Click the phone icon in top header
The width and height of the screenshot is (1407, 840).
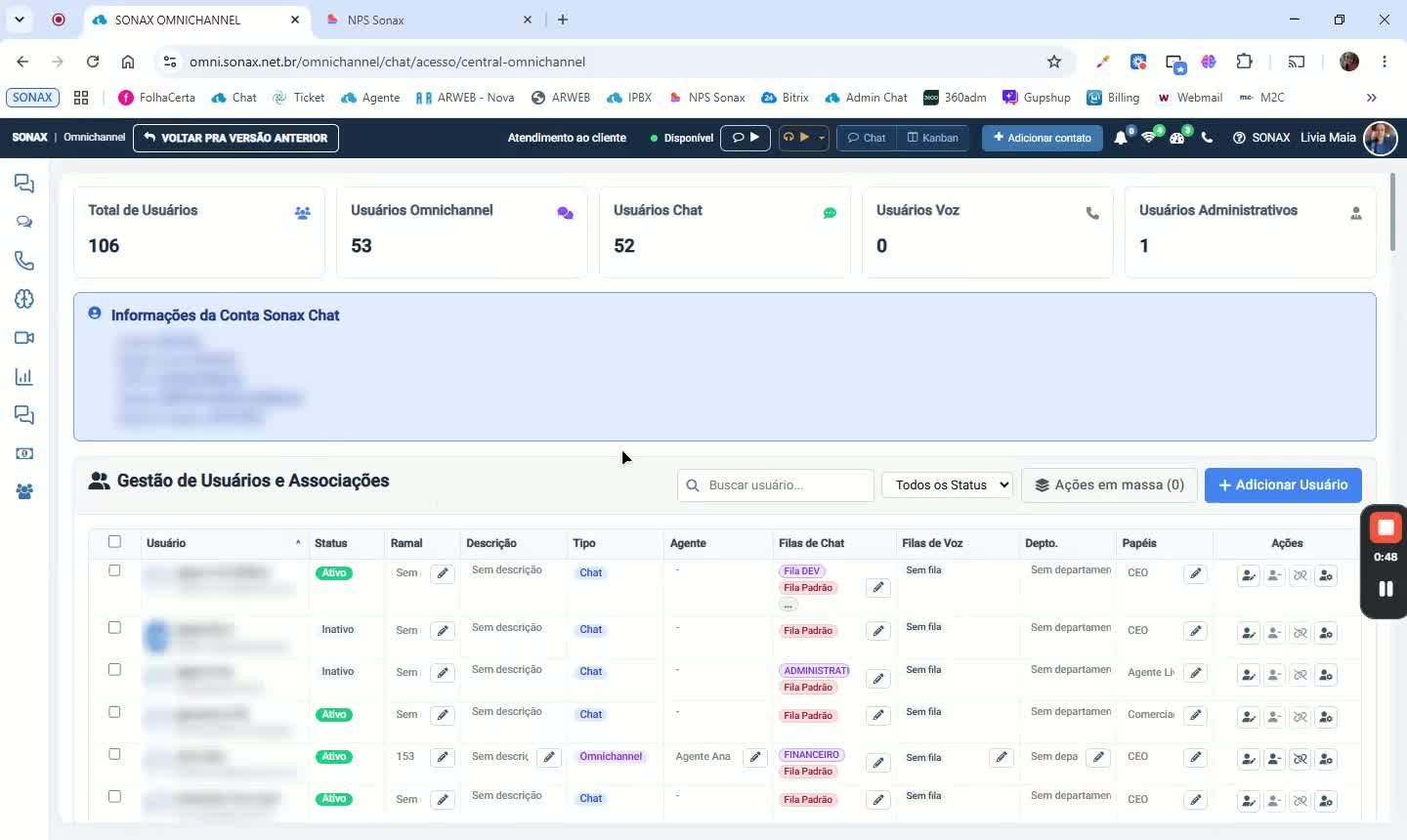point(1207,138)
